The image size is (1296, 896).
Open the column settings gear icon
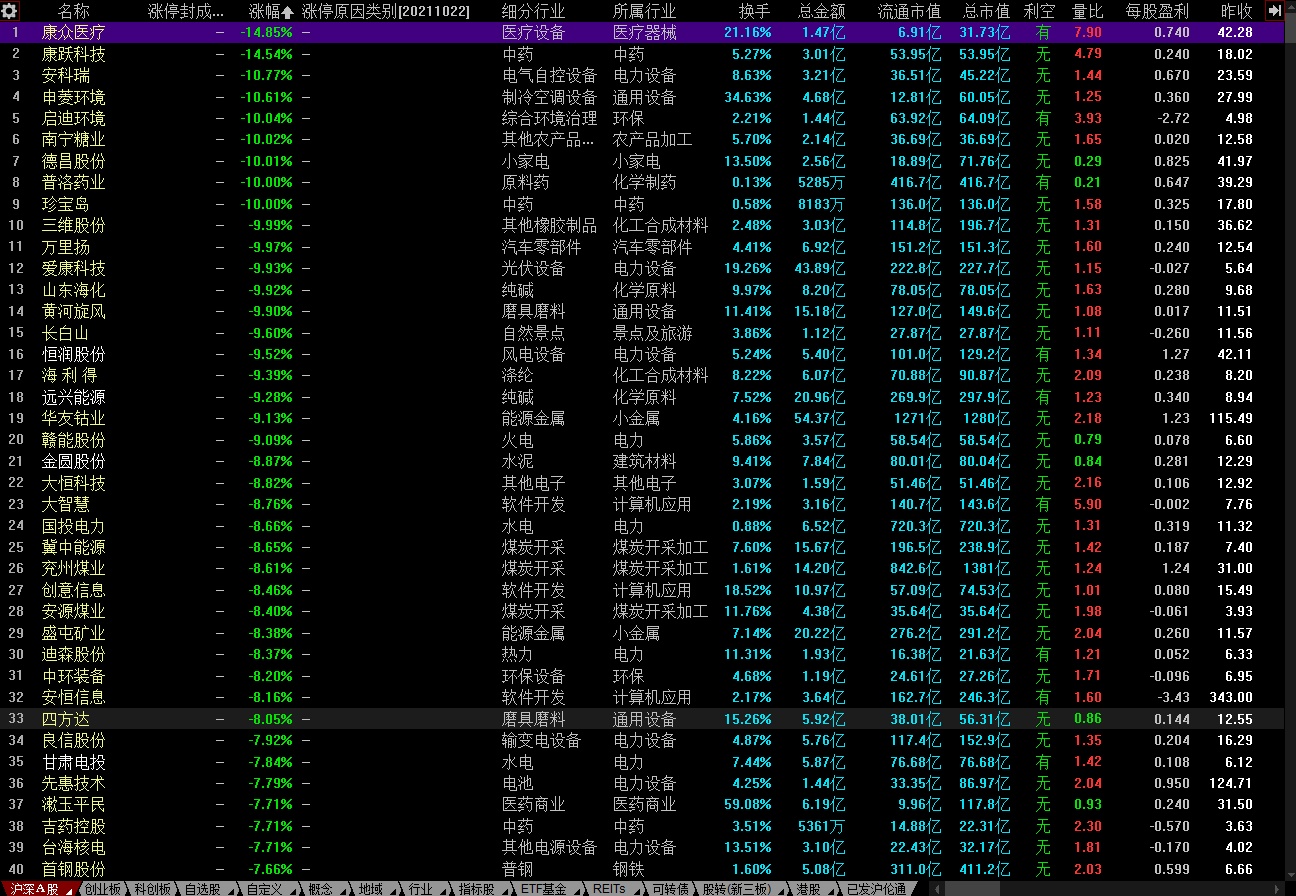[x=9, y=11]
